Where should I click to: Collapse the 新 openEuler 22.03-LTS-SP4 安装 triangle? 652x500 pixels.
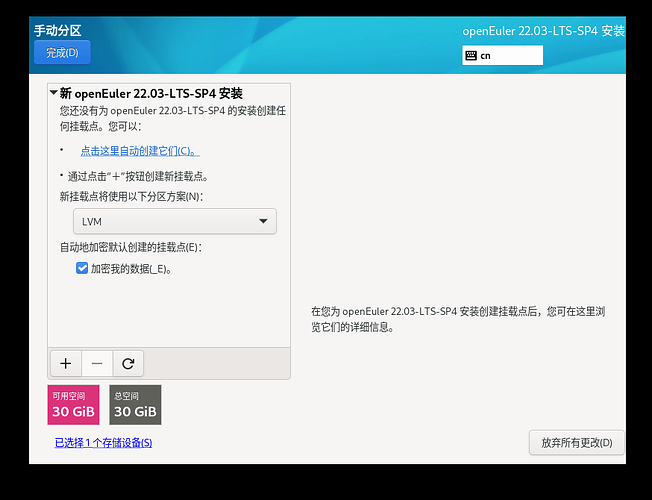(x=52, y=93)
